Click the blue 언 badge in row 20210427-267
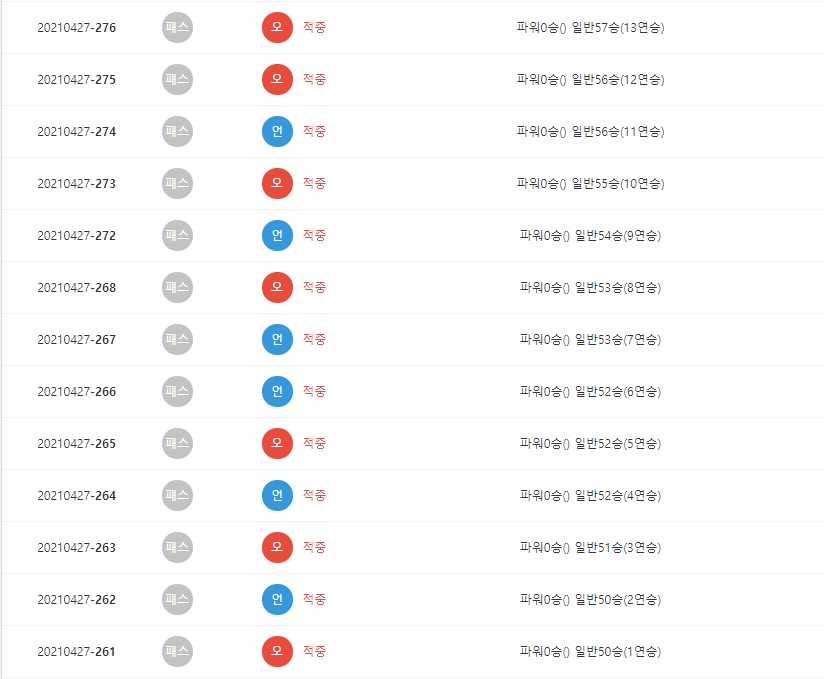 tap(277, 340)
